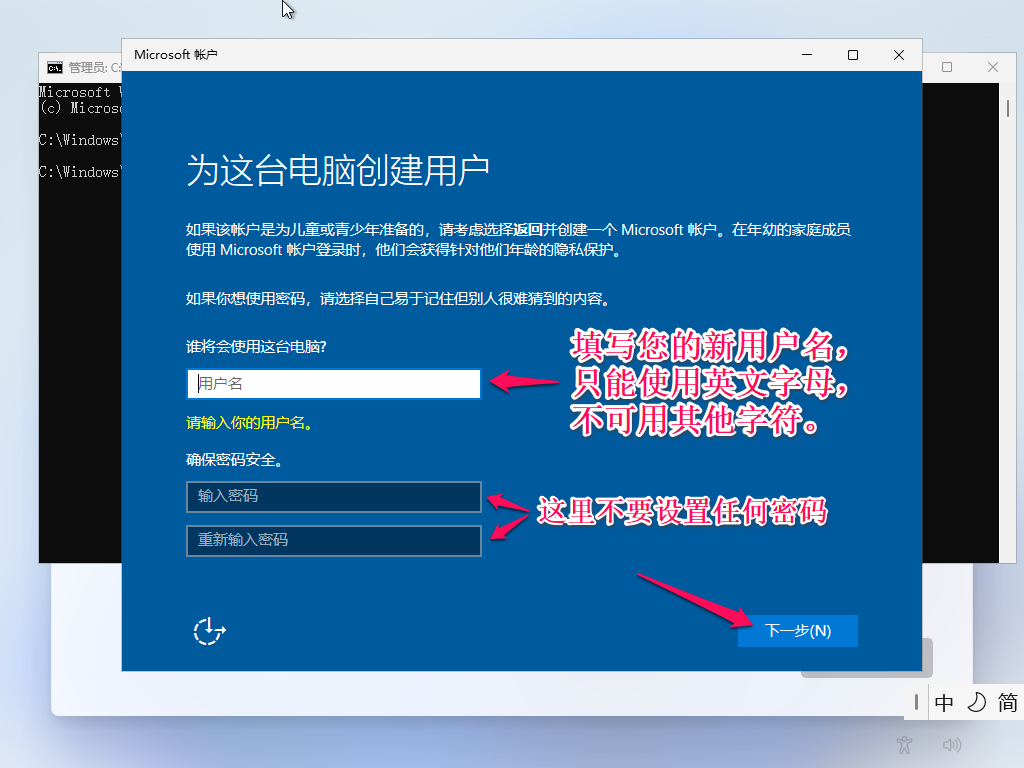The image size is (1024, 768).
Task: Toggle the IME Chinese/English mode via the 中 indicator
Action: 942,703
